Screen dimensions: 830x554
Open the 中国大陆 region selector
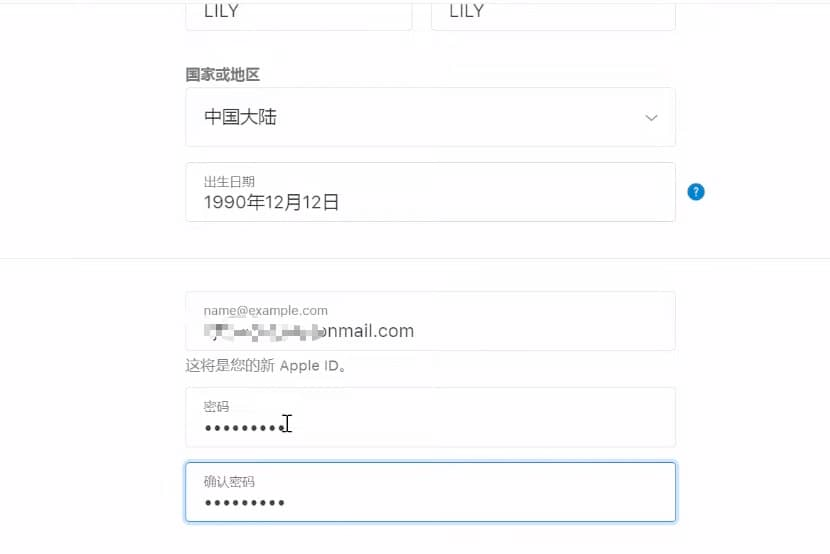(430, 117)
